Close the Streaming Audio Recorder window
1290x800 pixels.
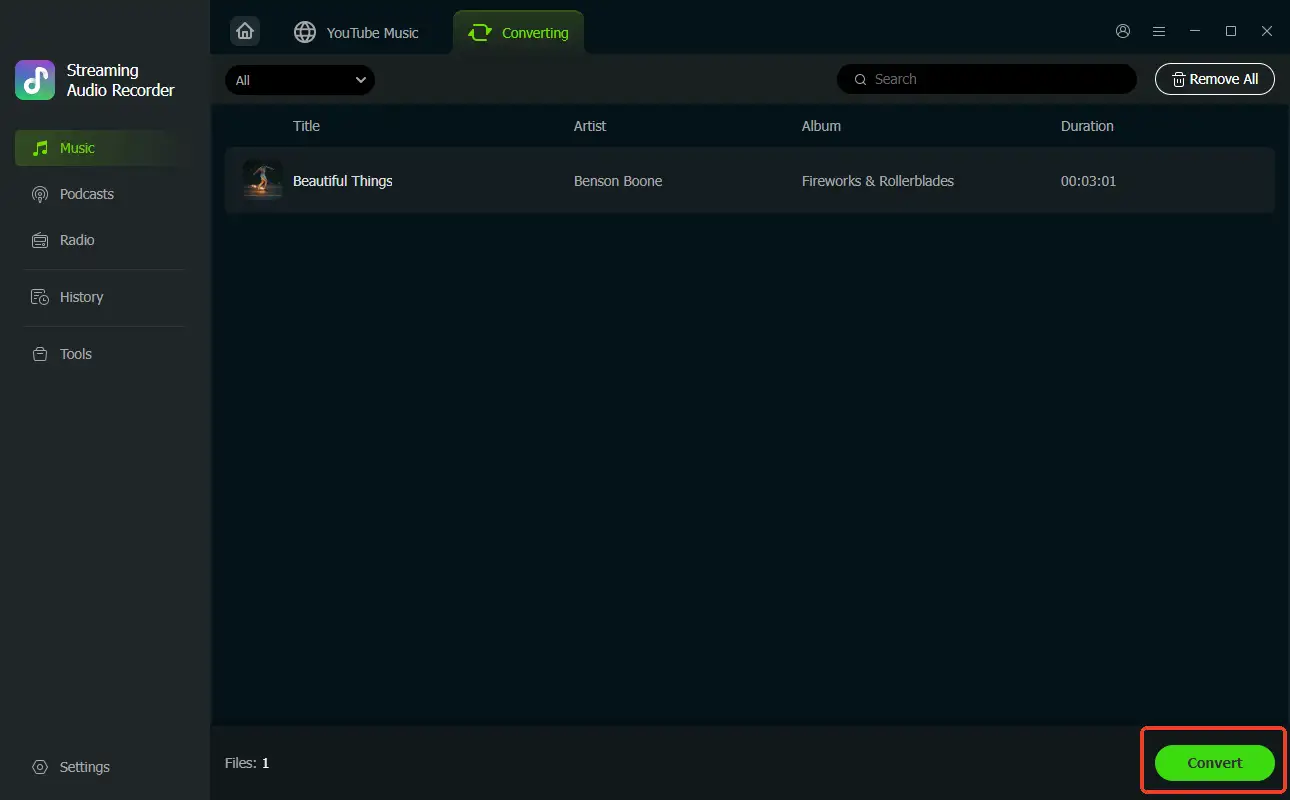tap(1267, 31)
